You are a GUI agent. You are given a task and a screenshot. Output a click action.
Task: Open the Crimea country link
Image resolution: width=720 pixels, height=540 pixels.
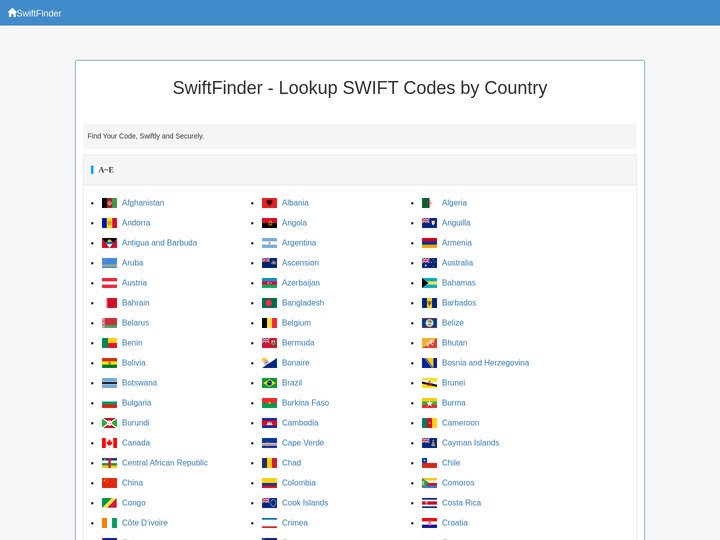295,523
